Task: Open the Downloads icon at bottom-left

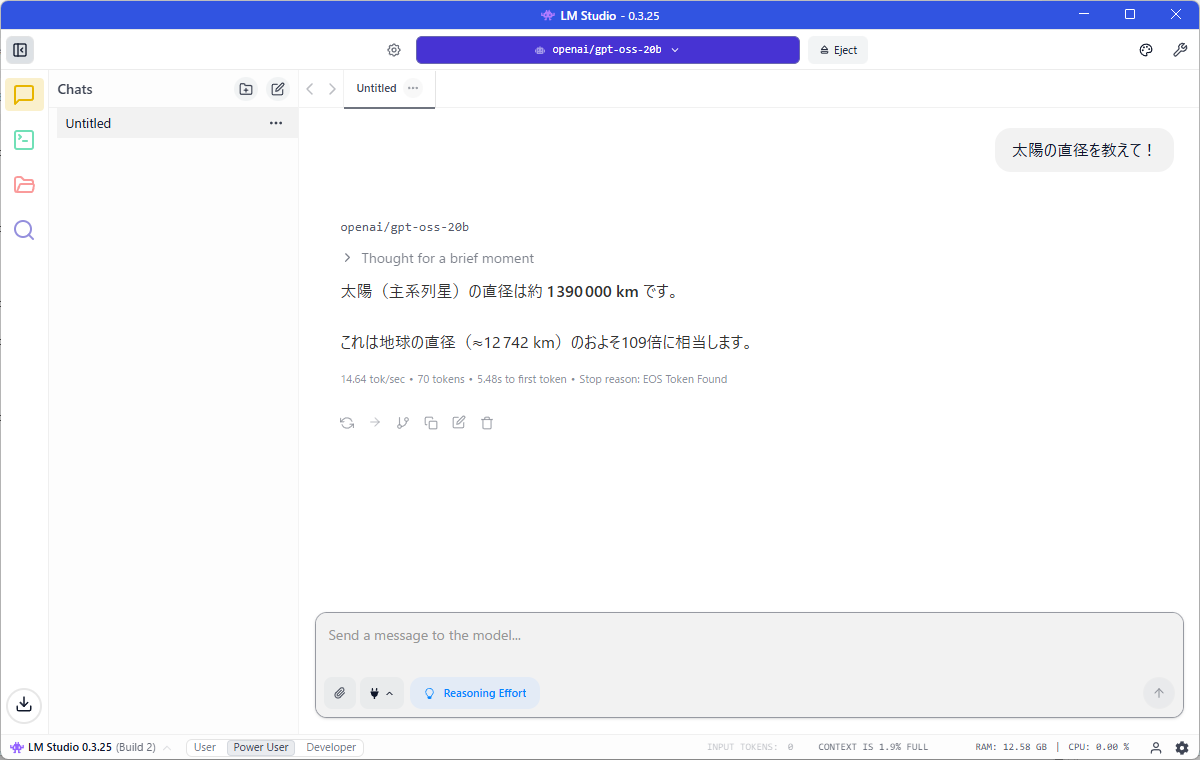Action: 24,704
